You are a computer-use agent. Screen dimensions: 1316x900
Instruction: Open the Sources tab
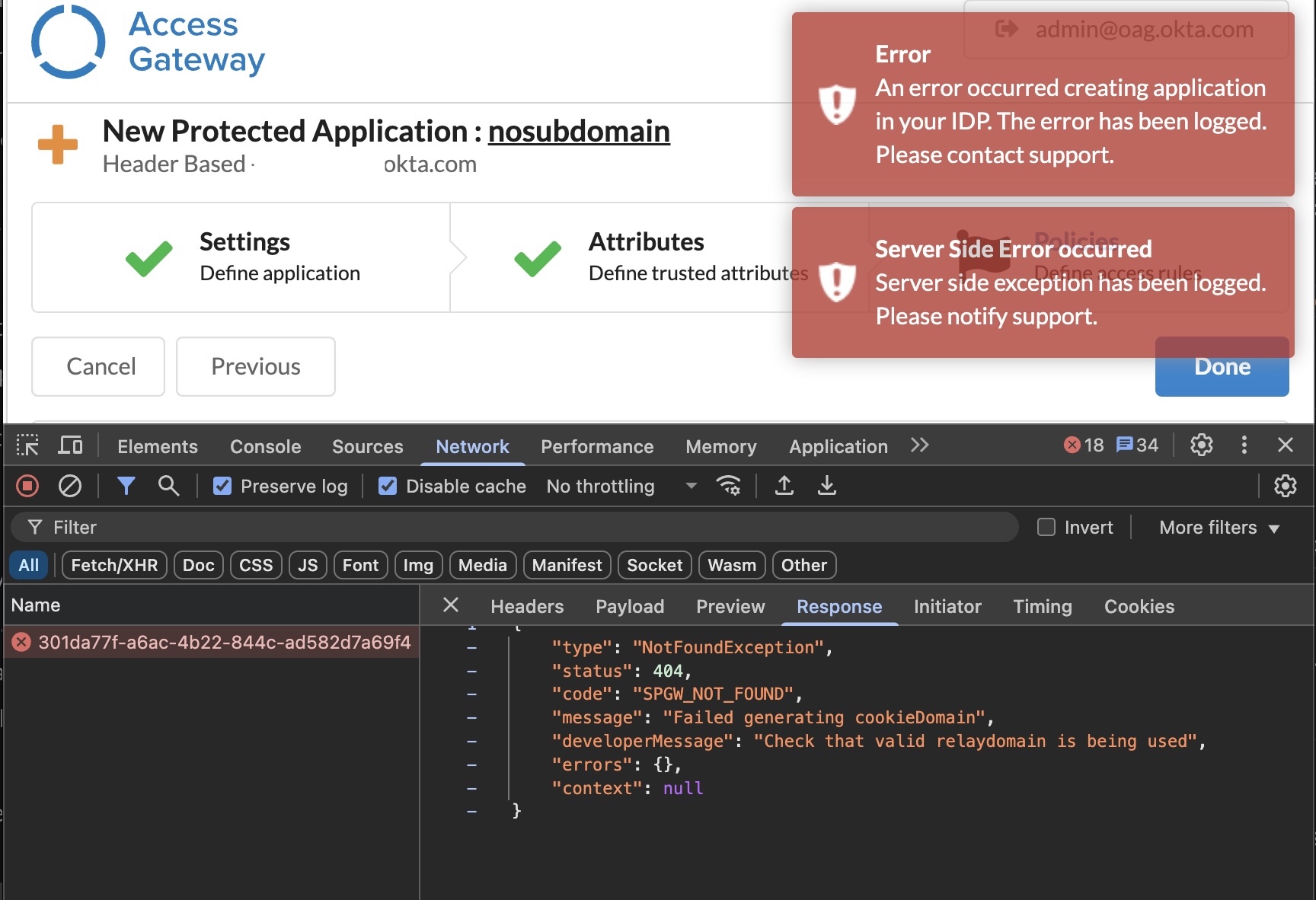[368, 446]
